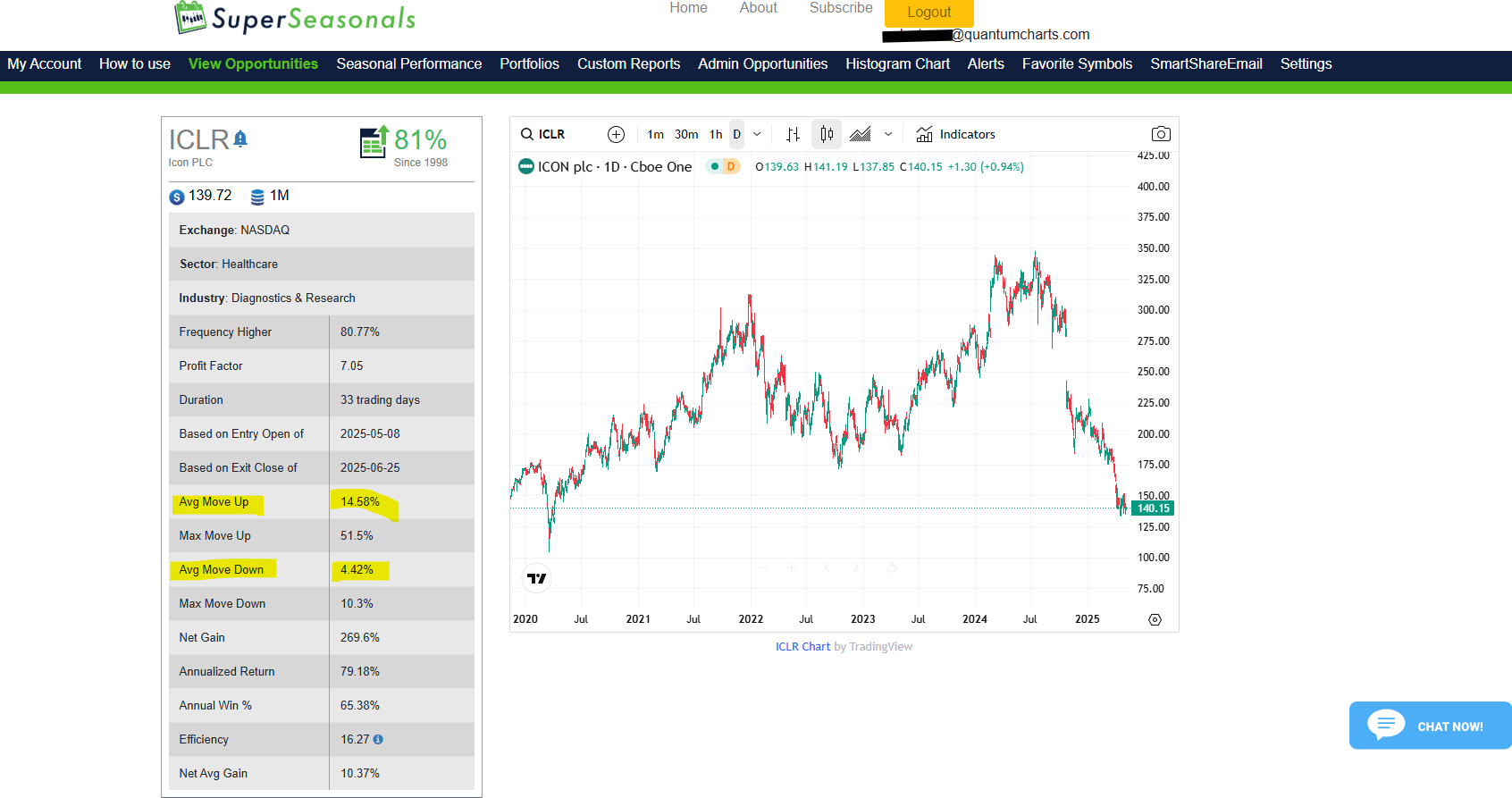Click the blue dollar price icon
The height and width of the screenshot is (798, 1512).
(x=177, y=197)
